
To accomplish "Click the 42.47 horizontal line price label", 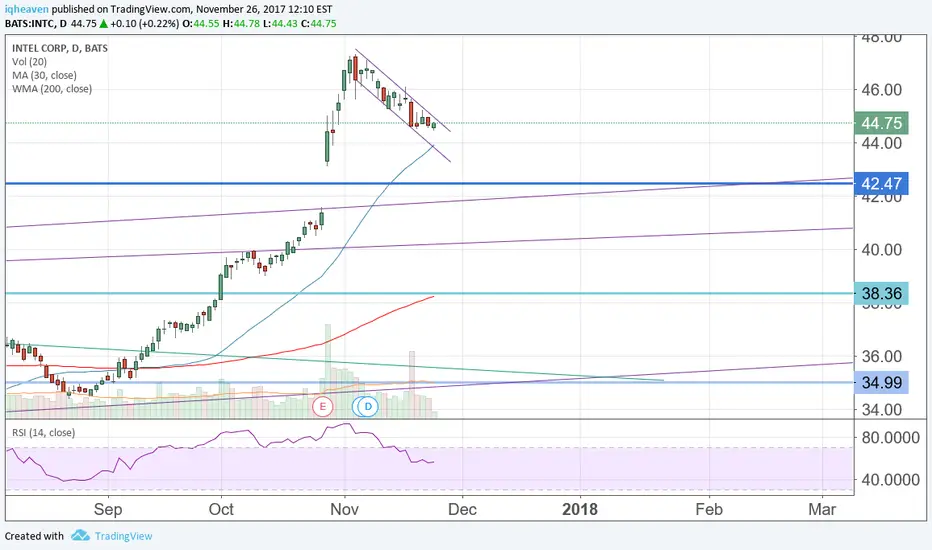I will tap(881, 183).
